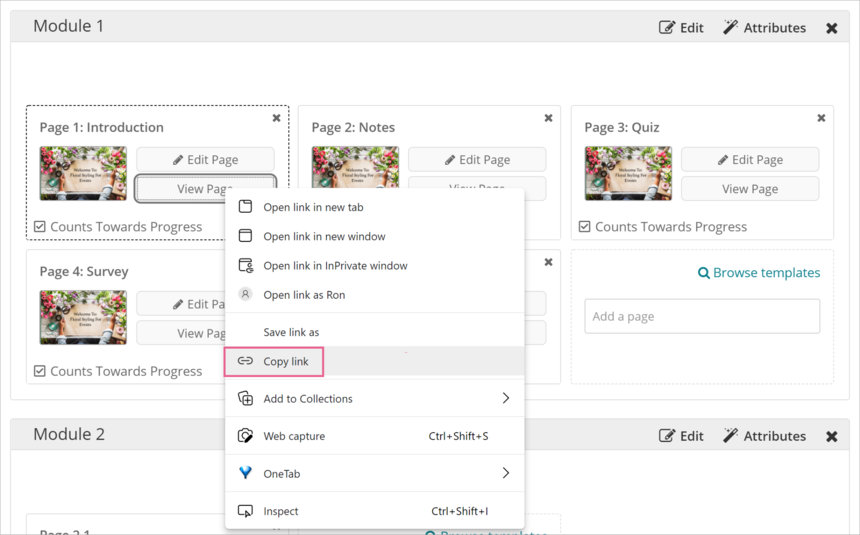Click the Page 4: Survey title

pos(84,272)
